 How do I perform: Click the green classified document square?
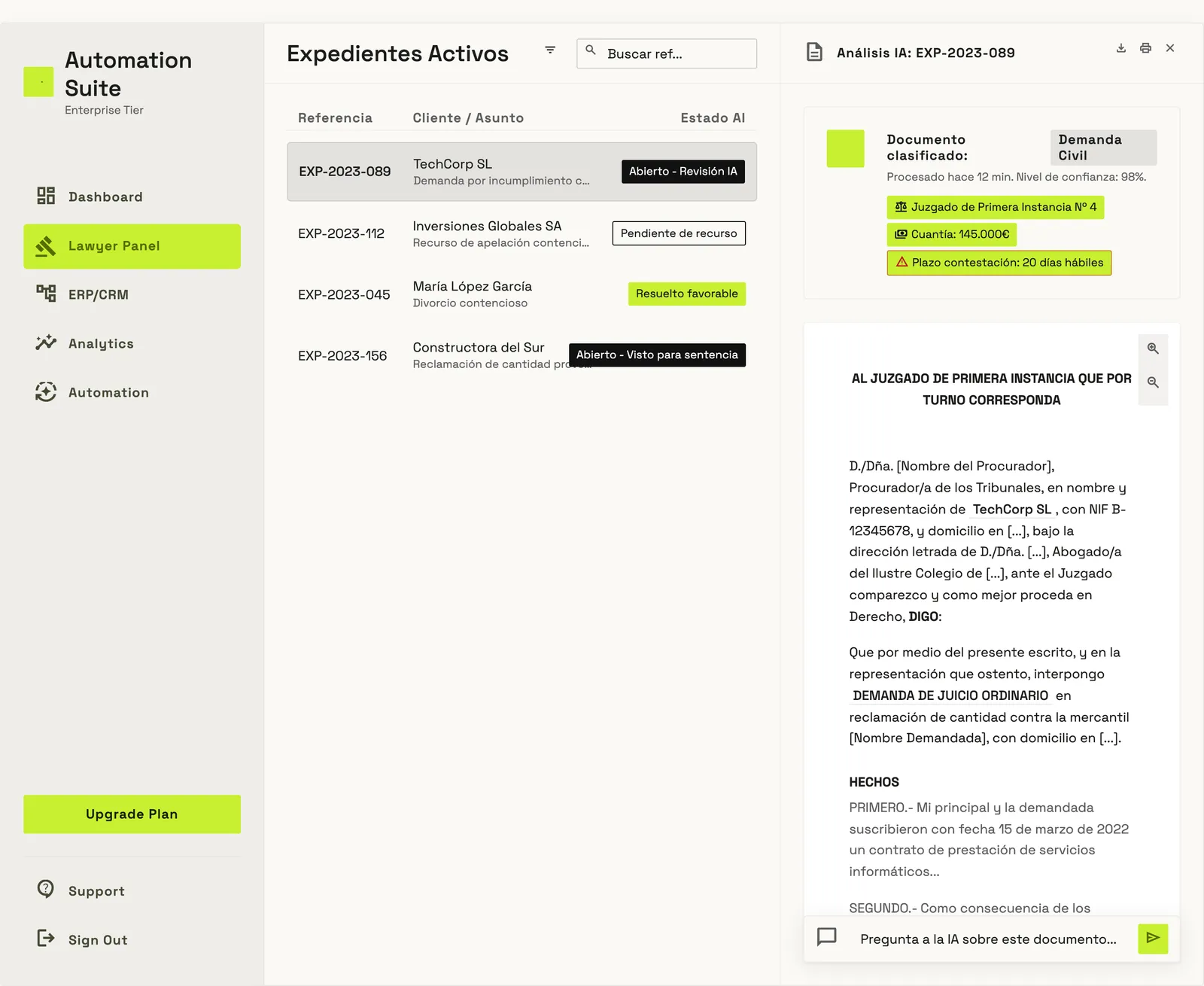(846, 148)
